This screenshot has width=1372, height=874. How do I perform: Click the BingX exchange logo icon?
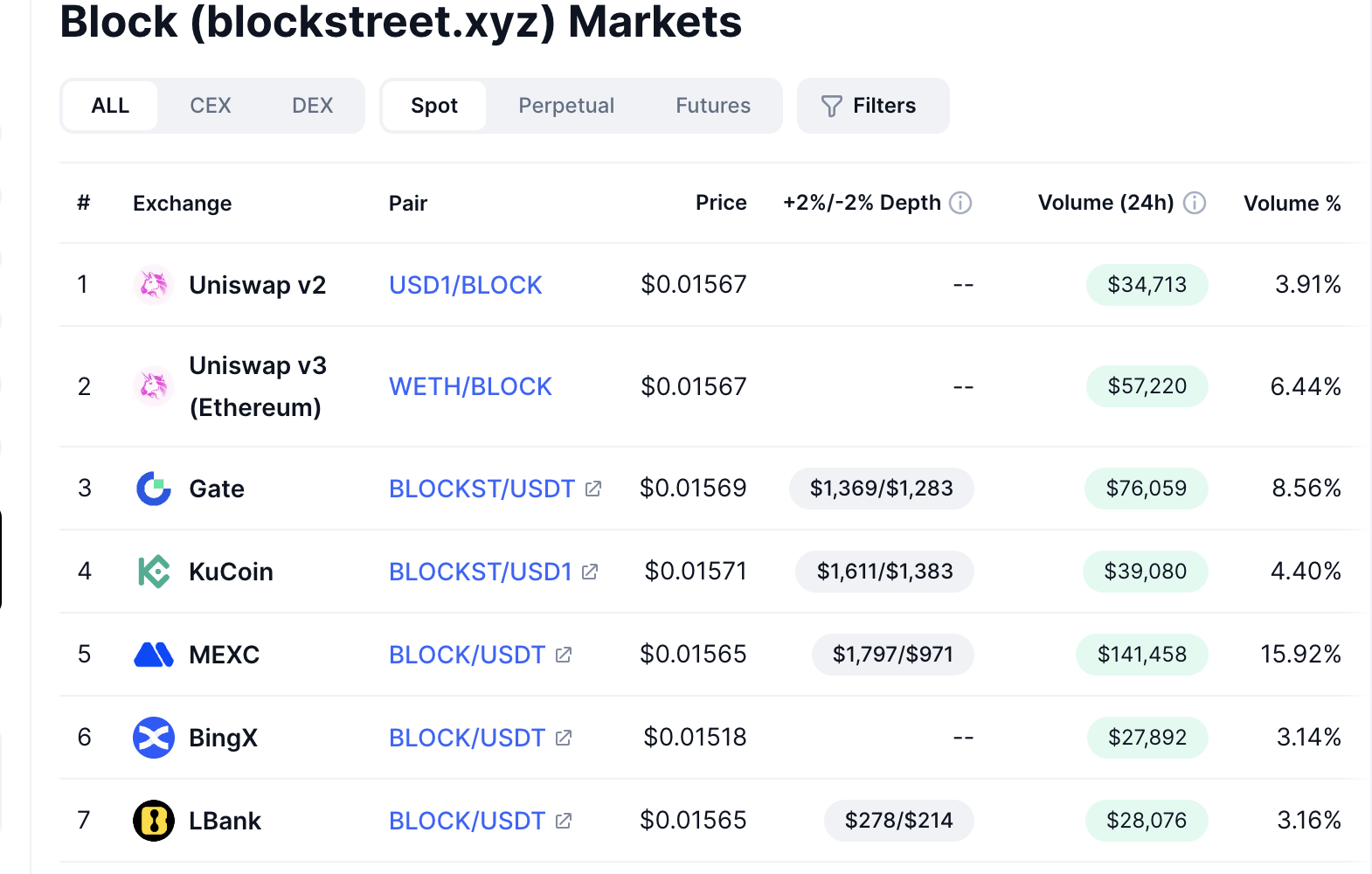(154, 738)
